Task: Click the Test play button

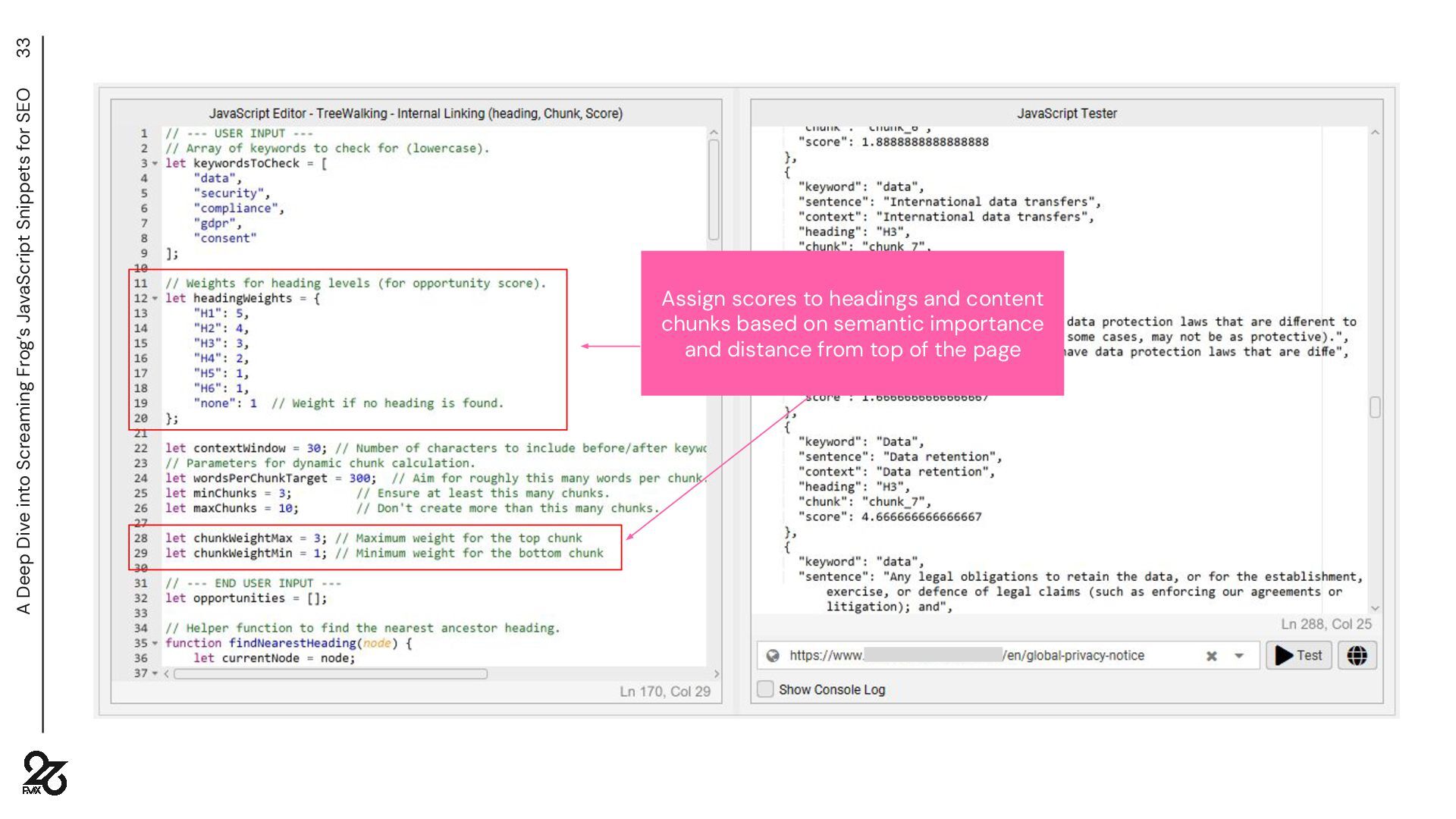Action: pyautogui.click(x=1299, y=655)
